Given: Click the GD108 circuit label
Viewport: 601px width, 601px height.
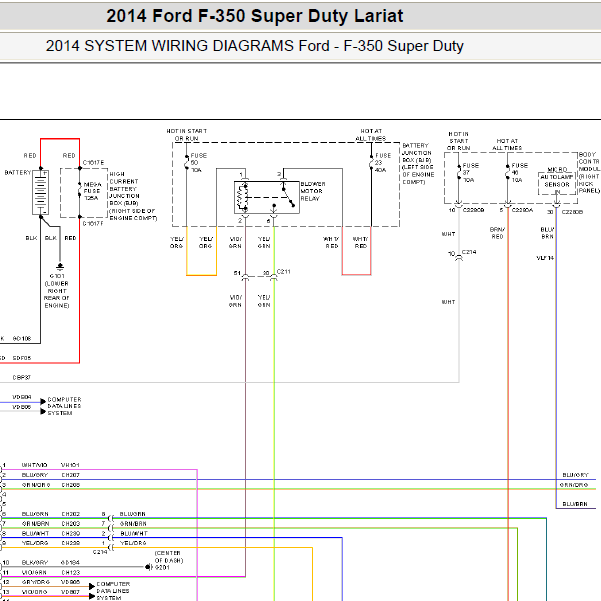Looking at the screenshot, I should pos(22,338).
